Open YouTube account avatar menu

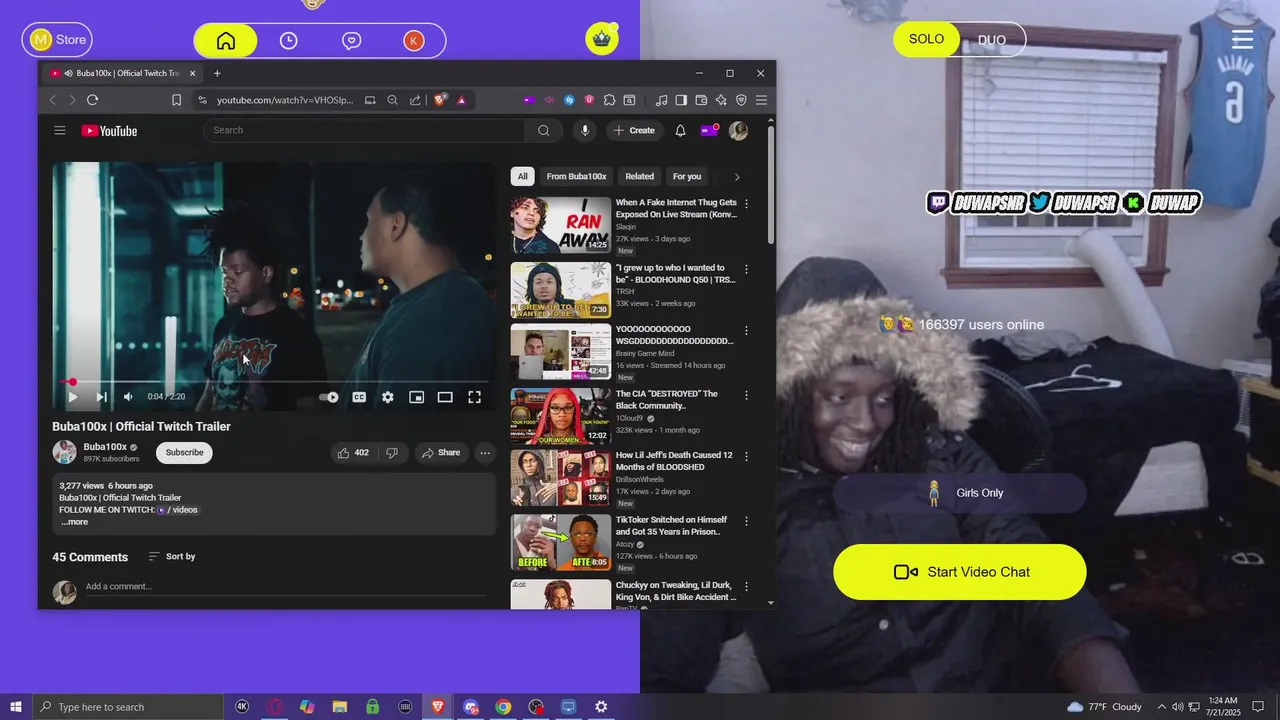(x=738, y=130)
